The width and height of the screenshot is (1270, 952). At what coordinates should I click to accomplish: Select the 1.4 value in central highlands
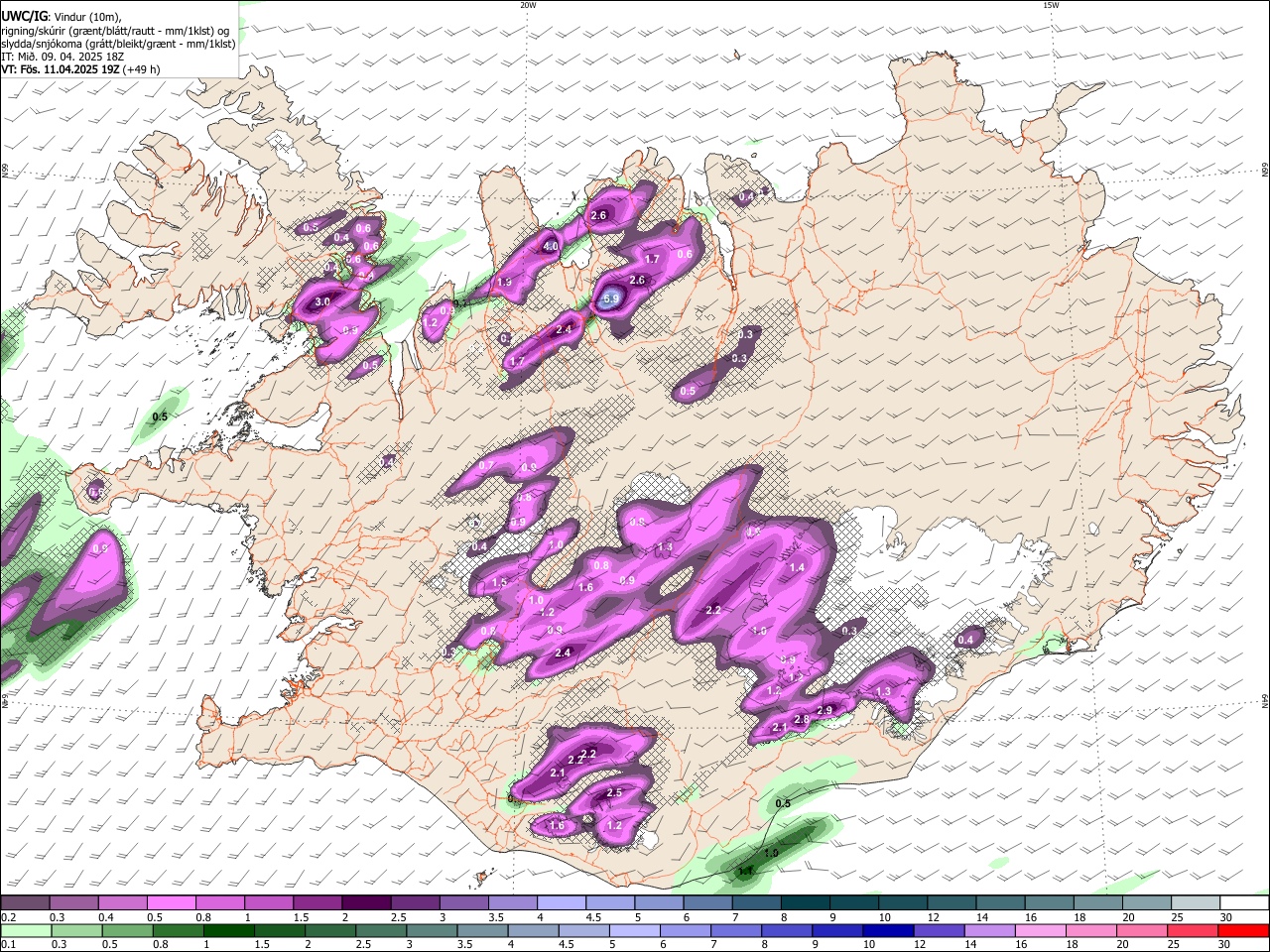pyautogui.click(x=797, y=567)
